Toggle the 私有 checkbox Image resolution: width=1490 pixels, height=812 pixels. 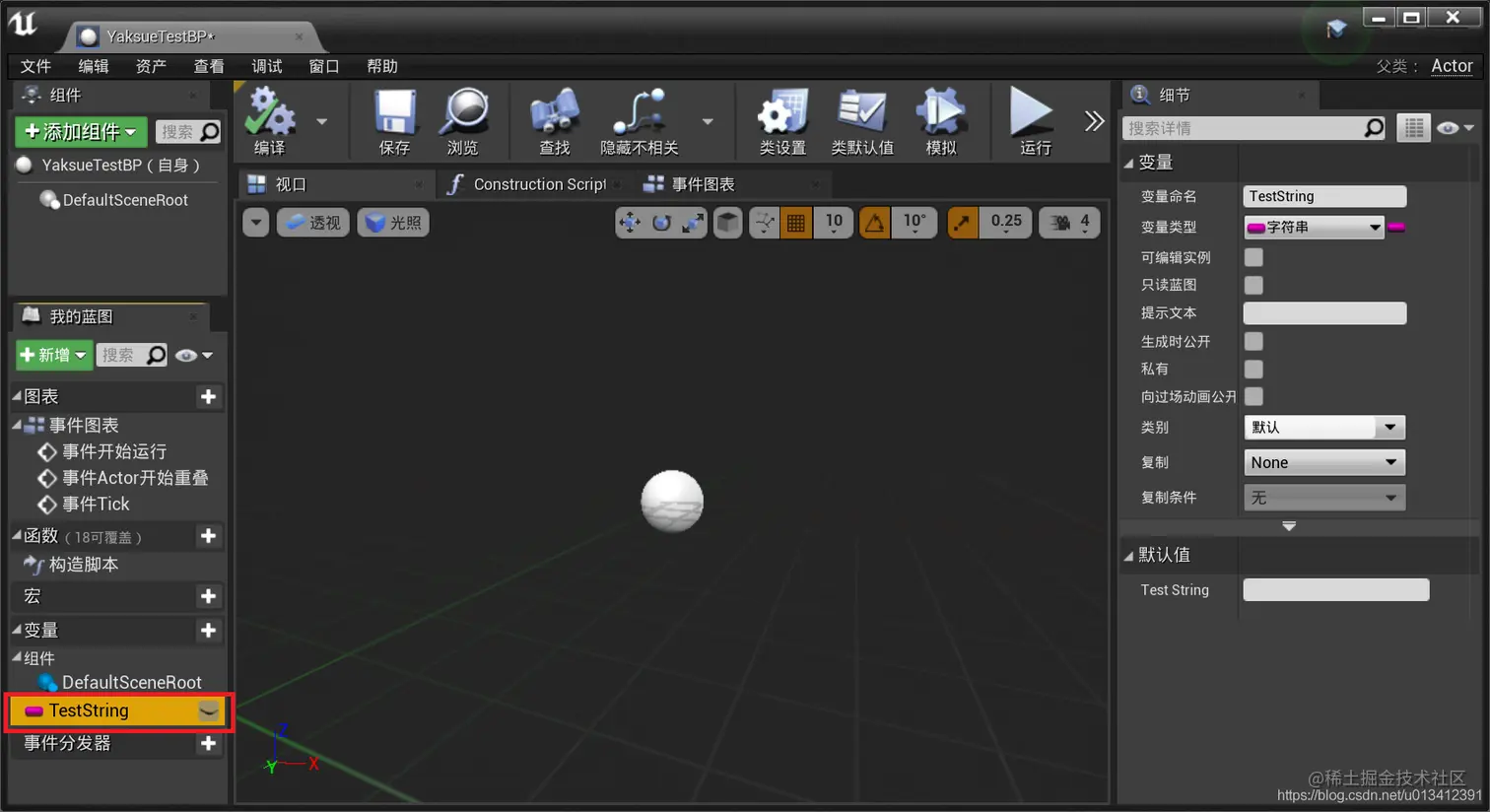click(1253, 369)
